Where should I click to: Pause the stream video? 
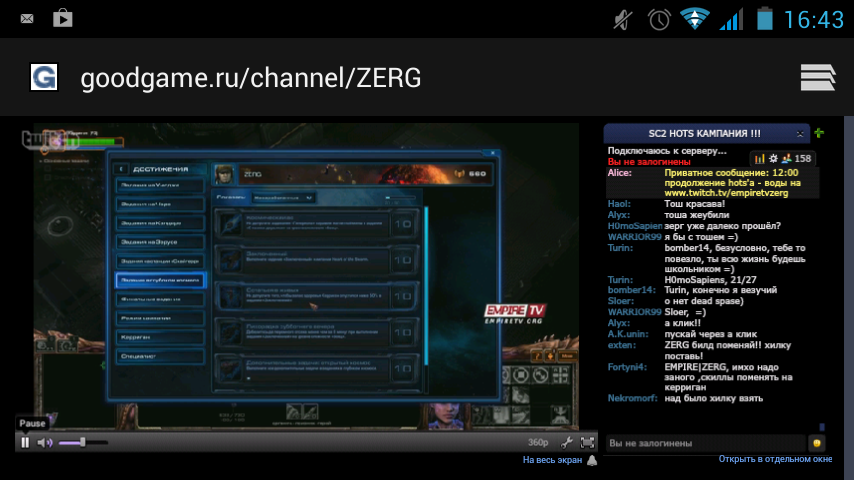[25, 442]
